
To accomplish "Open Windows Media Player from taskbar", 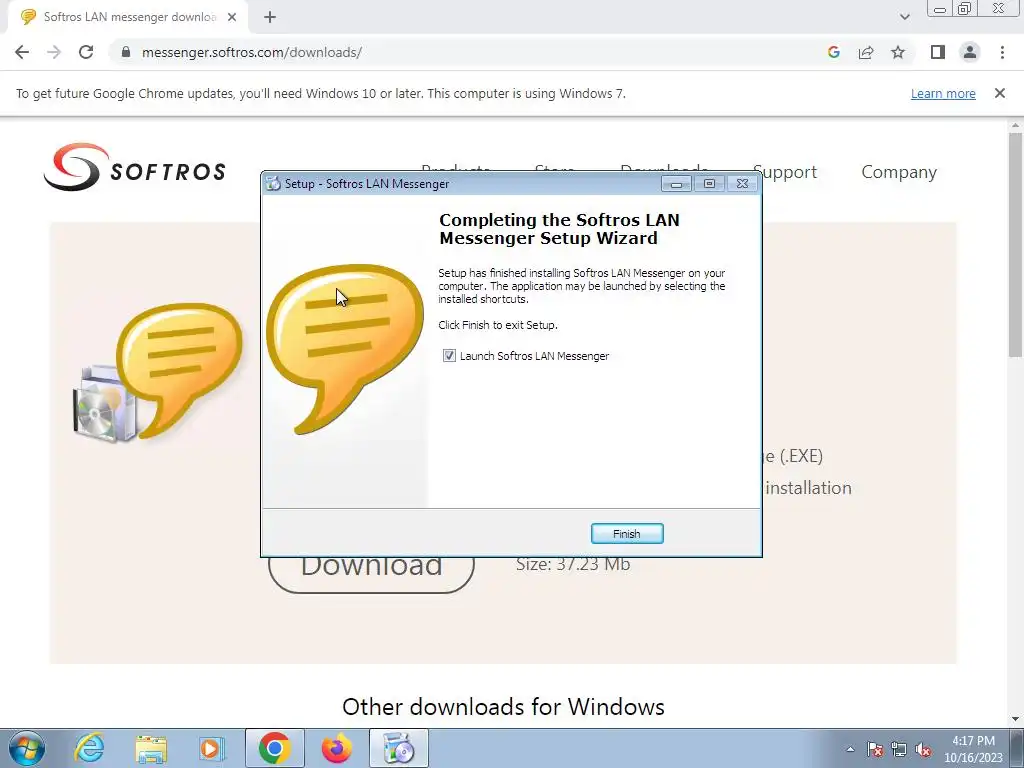I will [x=212, y=748].
